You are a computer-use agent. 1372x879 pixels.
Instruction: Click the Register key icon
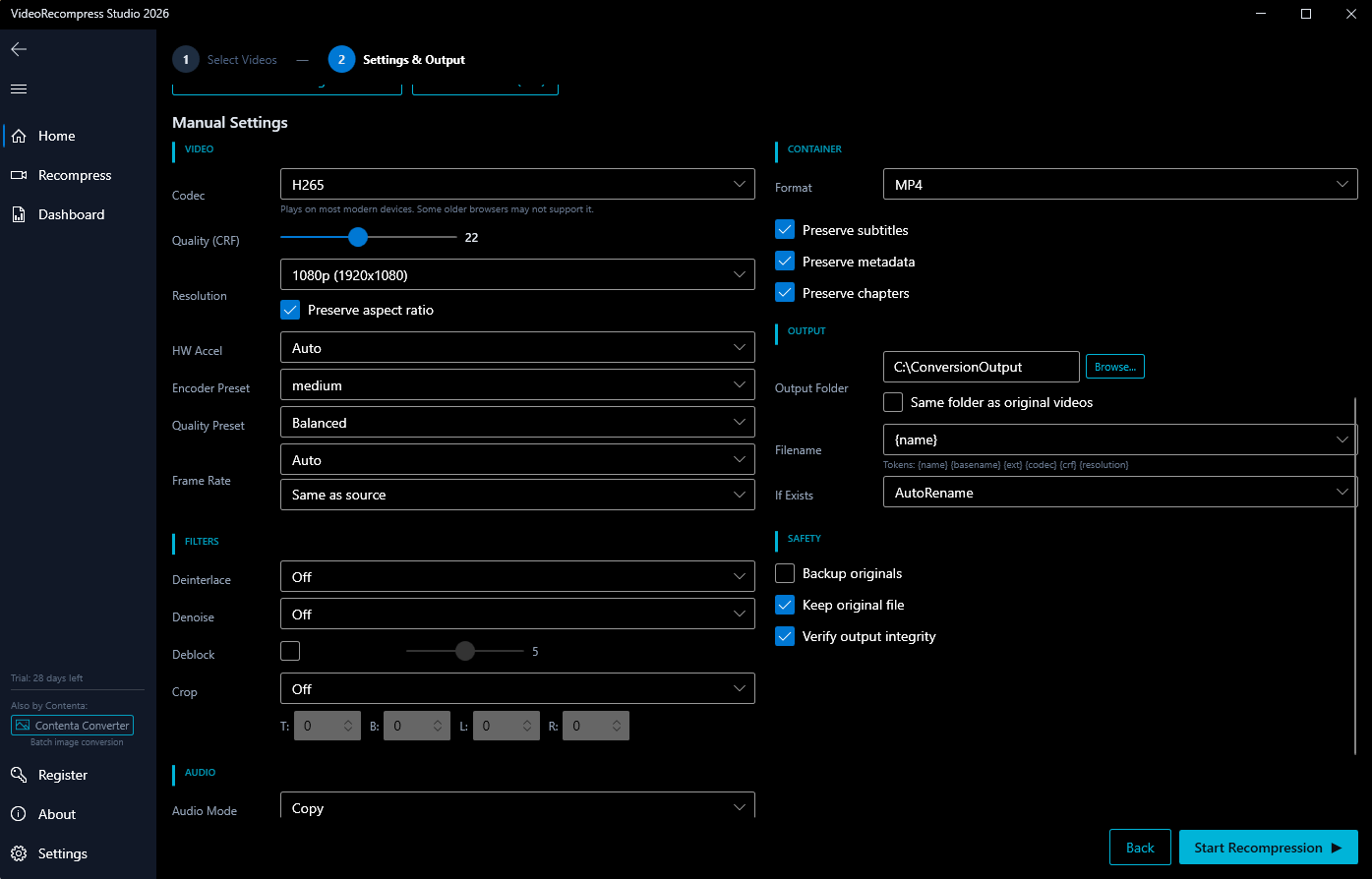pyautogui.click(x=19, y=775)
